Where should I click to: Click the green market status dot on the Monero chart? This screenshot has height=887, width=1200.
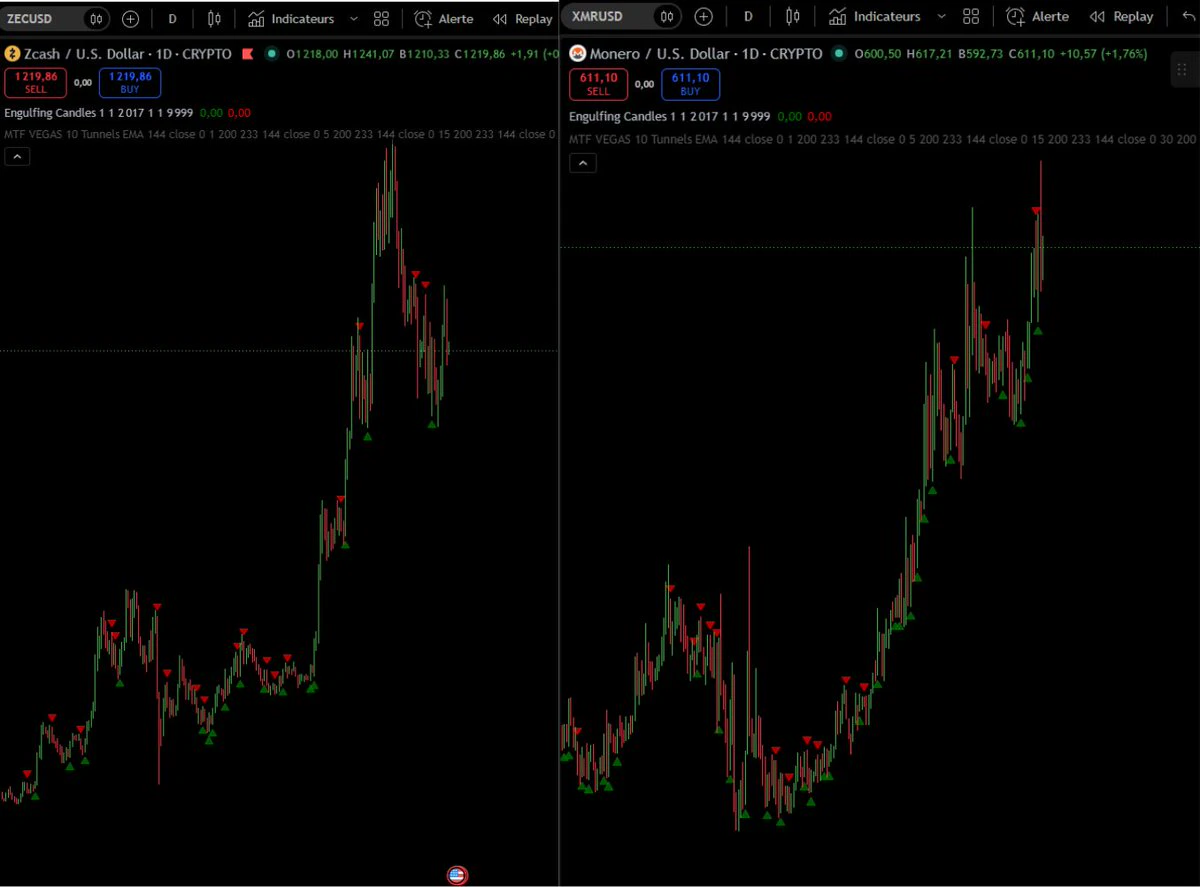pyautogui.click(x=838, y=53)
